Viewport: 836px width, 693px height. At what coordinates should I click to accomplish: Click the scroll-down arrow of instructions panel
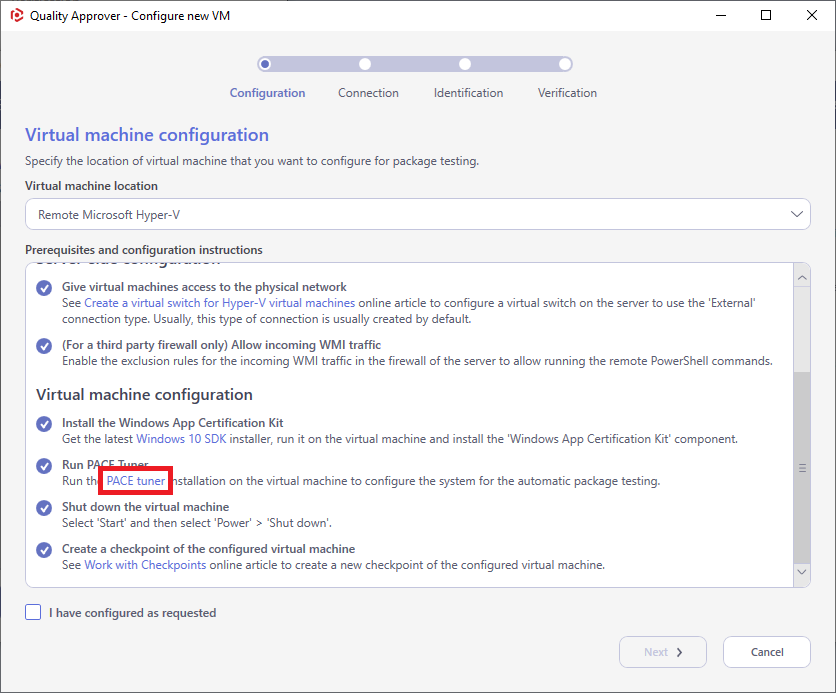click(x=802, y=571)
